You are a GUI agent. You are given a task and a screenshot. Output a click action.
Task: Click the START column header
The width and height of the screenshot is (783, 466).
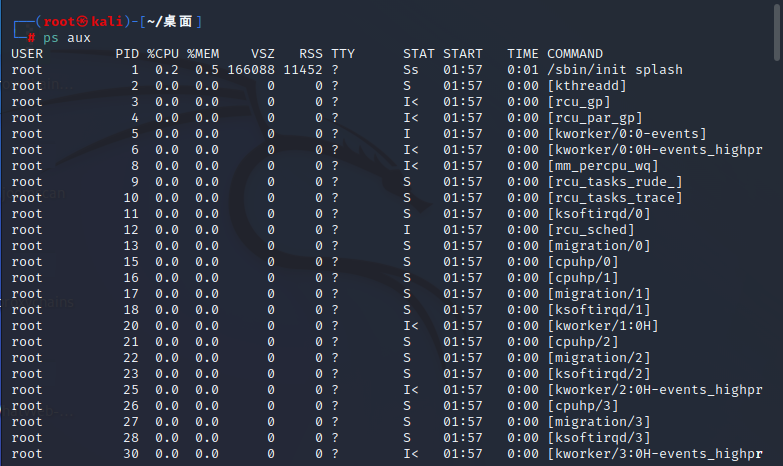(x=463, y=54)
